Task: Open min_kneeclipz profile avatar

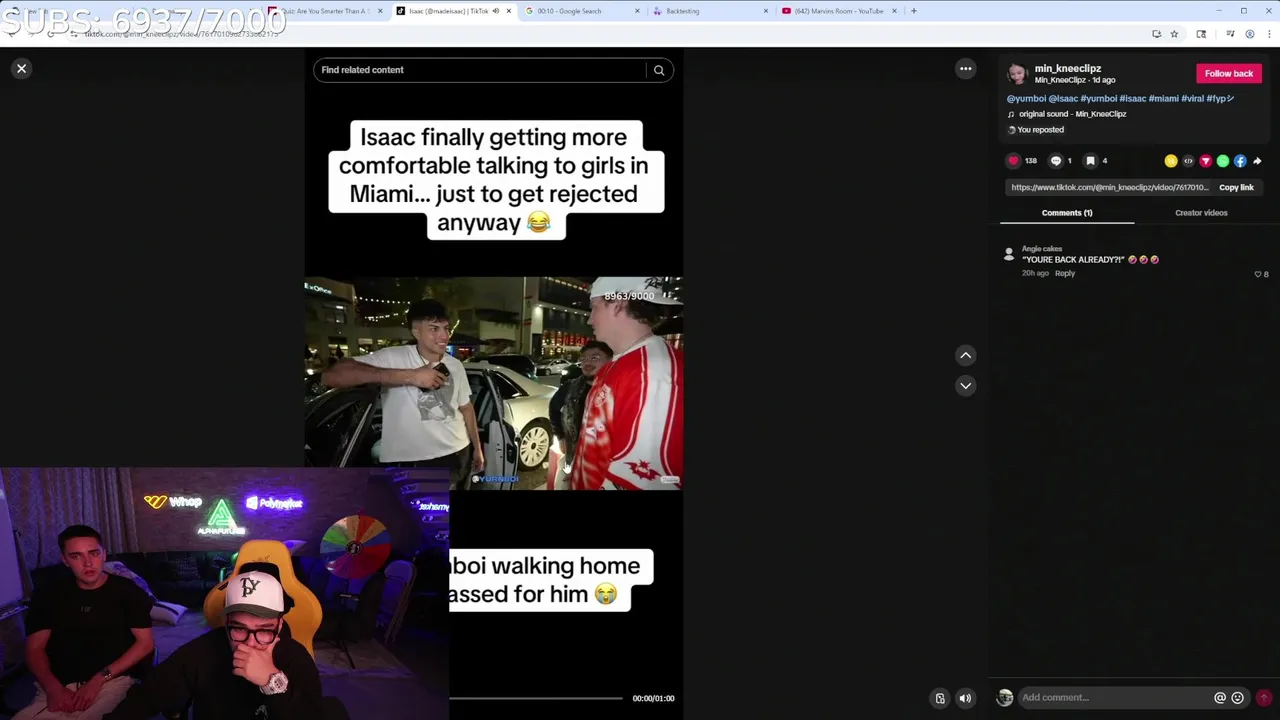Action: point(1017,74)
